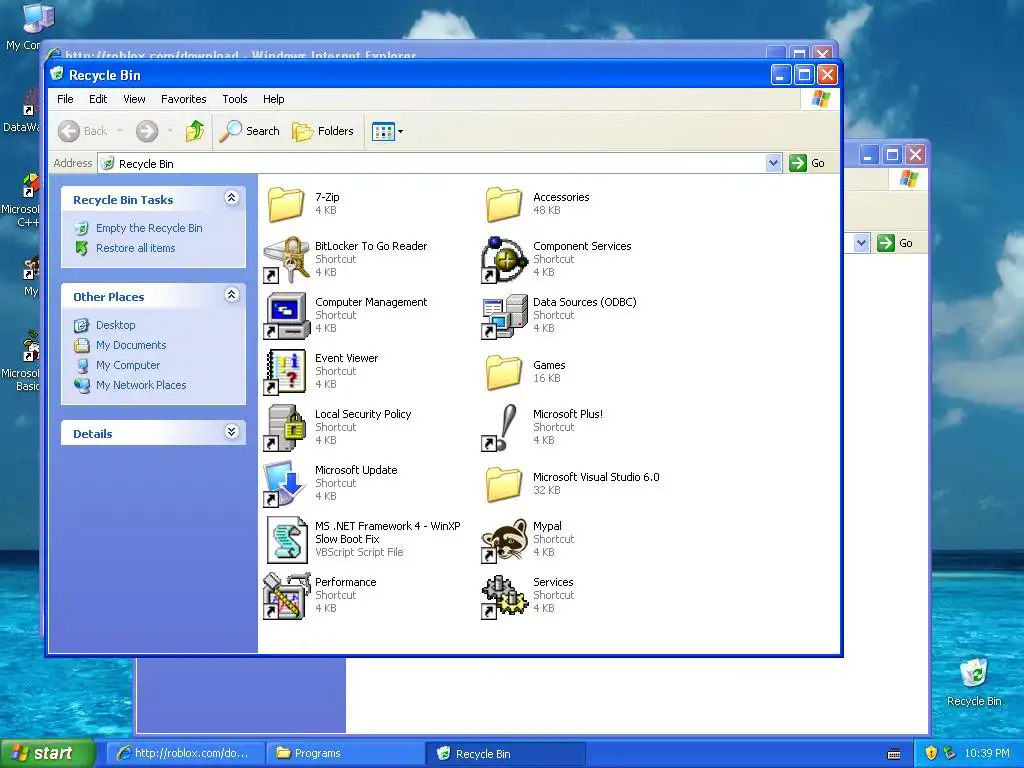Screen dimensions: 1024x768
Task: Click Go button in Recycle Bin window
Action: point(807,163)
